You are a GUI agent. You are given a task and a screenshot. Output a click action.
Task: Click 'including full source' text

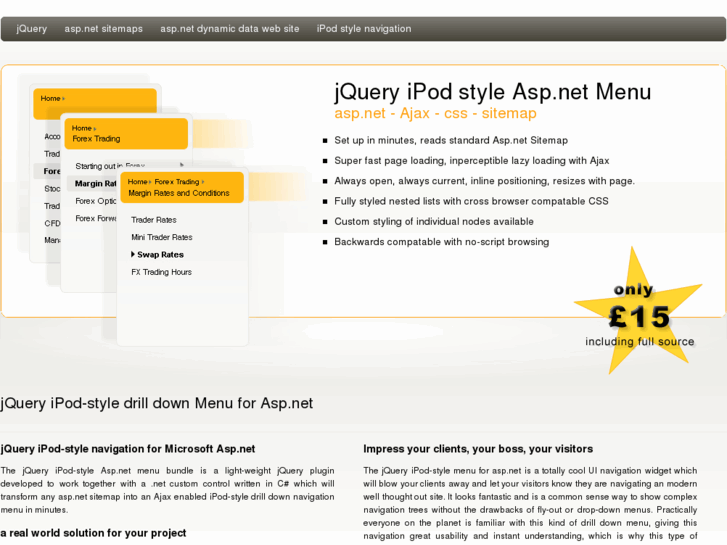[x=639, y=342]
